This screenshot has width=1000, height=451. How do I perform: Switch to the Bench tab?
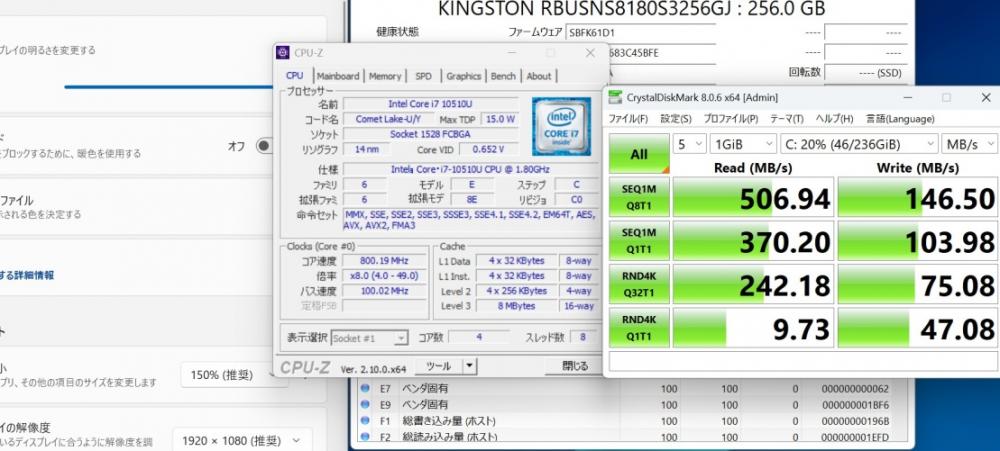point(503,76)
